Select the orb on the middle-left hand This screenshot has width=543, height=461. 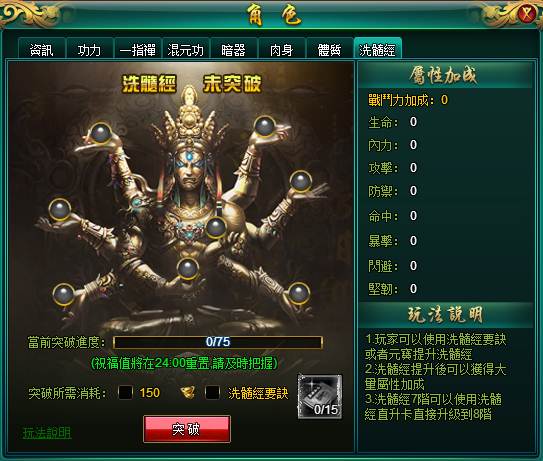(x=60, y=210)
